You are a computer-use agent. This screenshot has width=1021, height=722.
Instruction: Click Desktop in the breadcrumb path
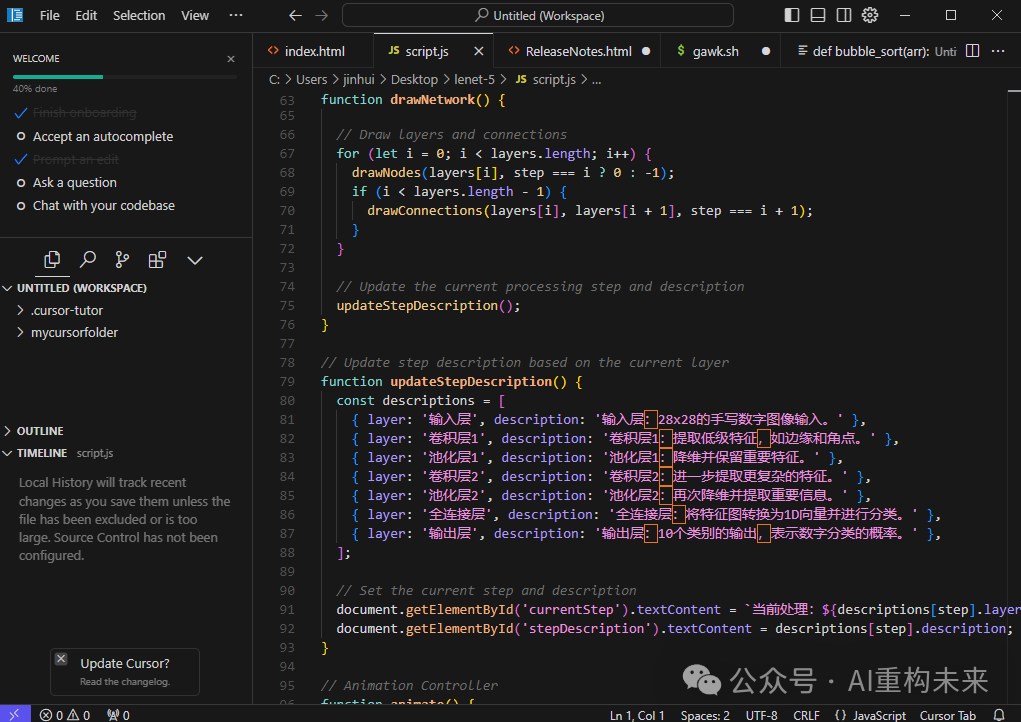pyautogui.click(x=414, y=79)
